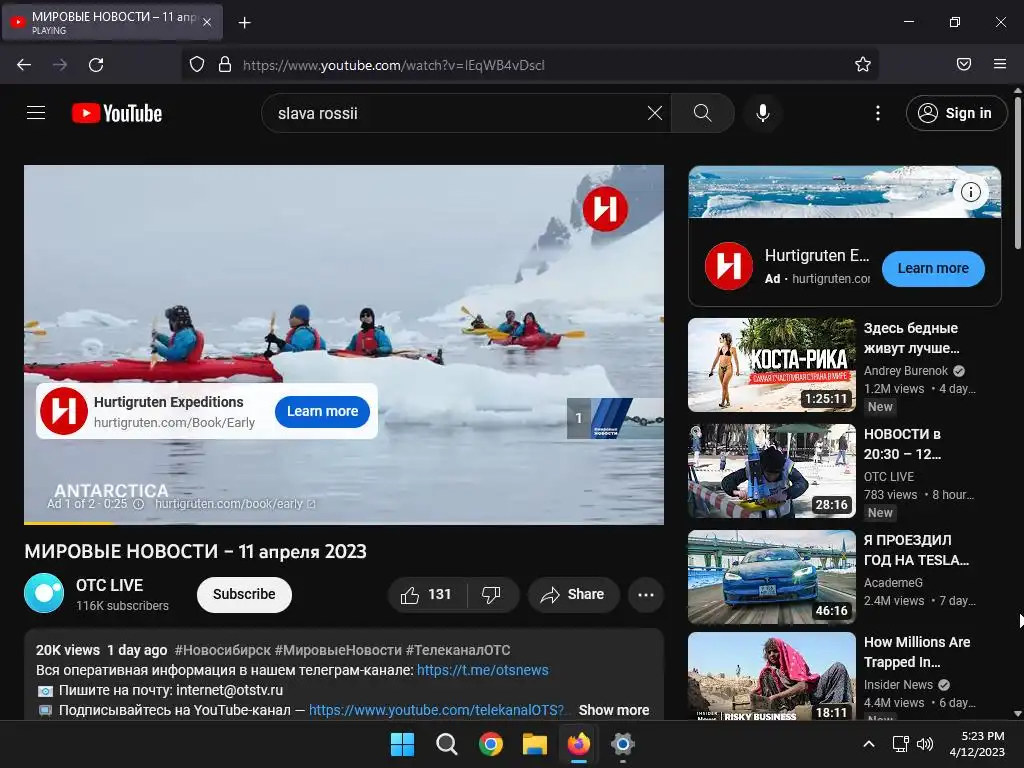Open the OTC LIVE channel avatar

click(x=44, y=593)
